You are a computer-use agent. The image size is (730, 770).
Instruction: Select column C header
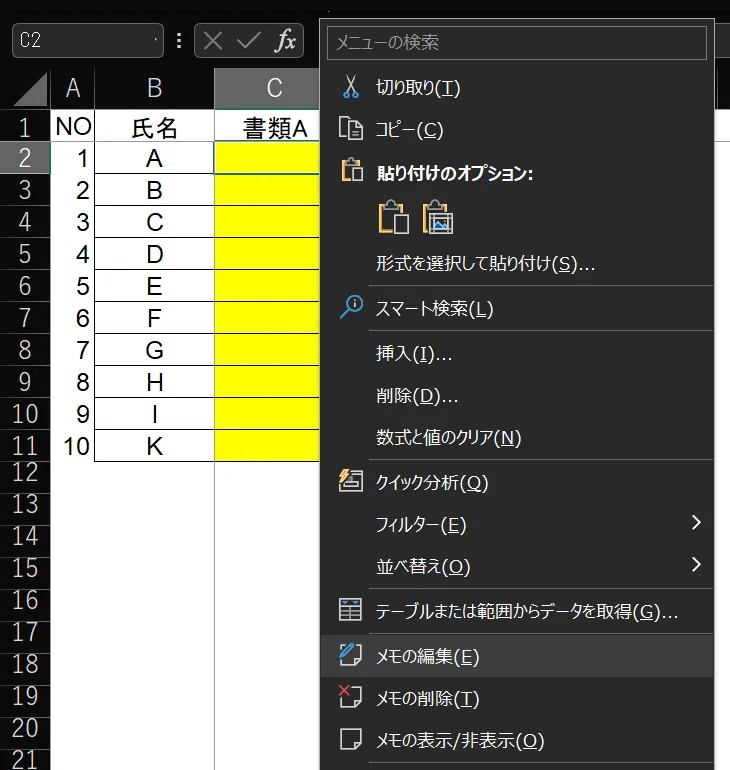click(x=267, y=88)
